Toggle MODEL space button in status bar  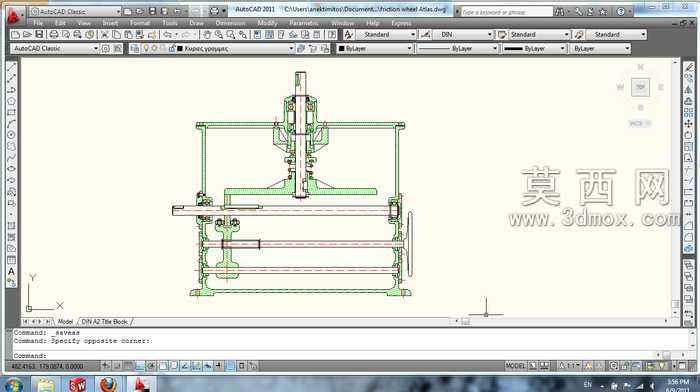point(516,366)
